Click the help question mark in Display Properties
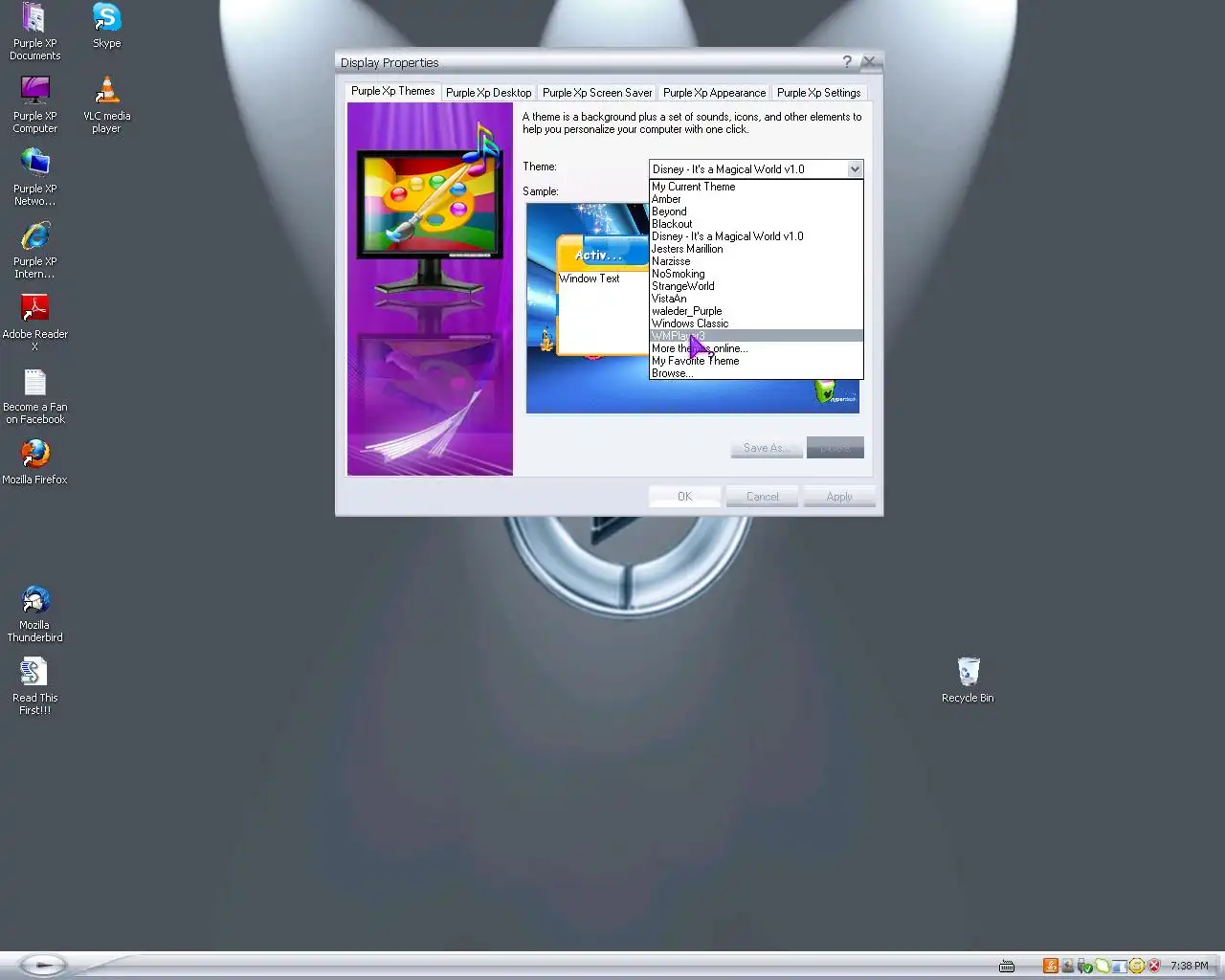 [x=847, y=62]
